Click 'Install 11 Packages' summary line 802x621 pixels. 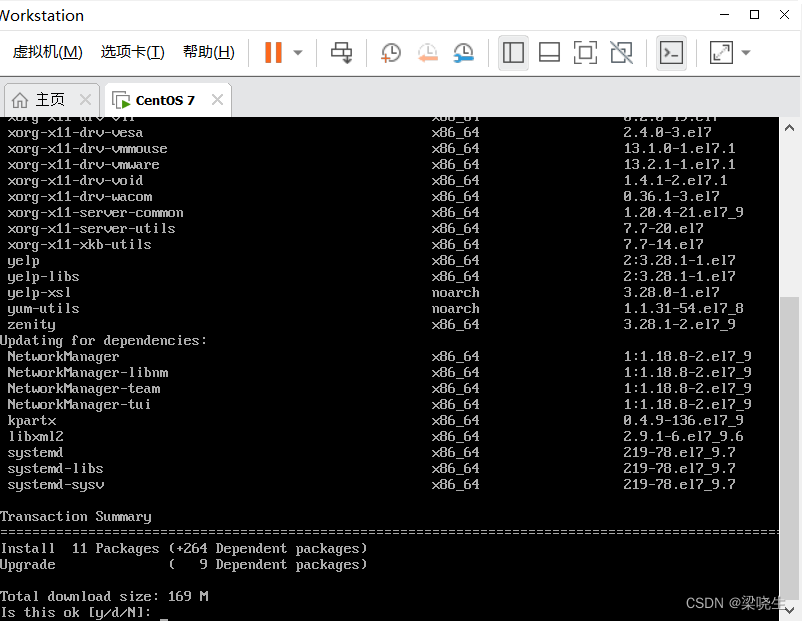tap(184, 548)
